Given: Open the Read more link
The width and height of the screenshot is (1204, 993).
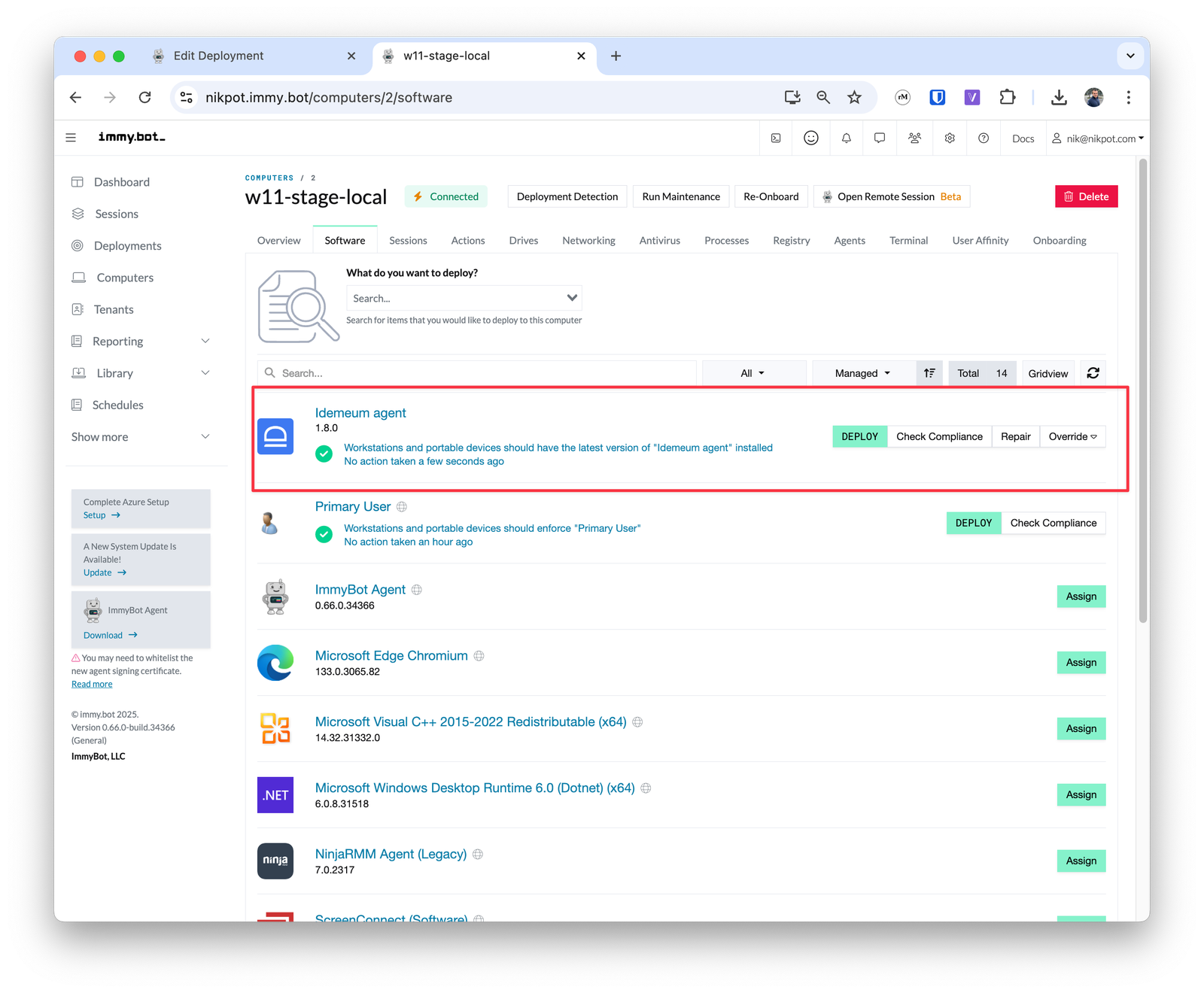Looking at the screenshot, I should (x=92, y=684).
